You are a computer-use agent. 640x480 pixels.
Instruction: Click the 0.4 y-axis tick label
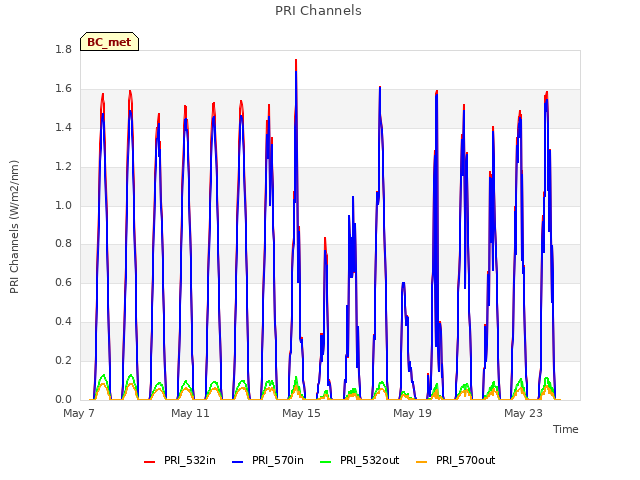[63, 321]
